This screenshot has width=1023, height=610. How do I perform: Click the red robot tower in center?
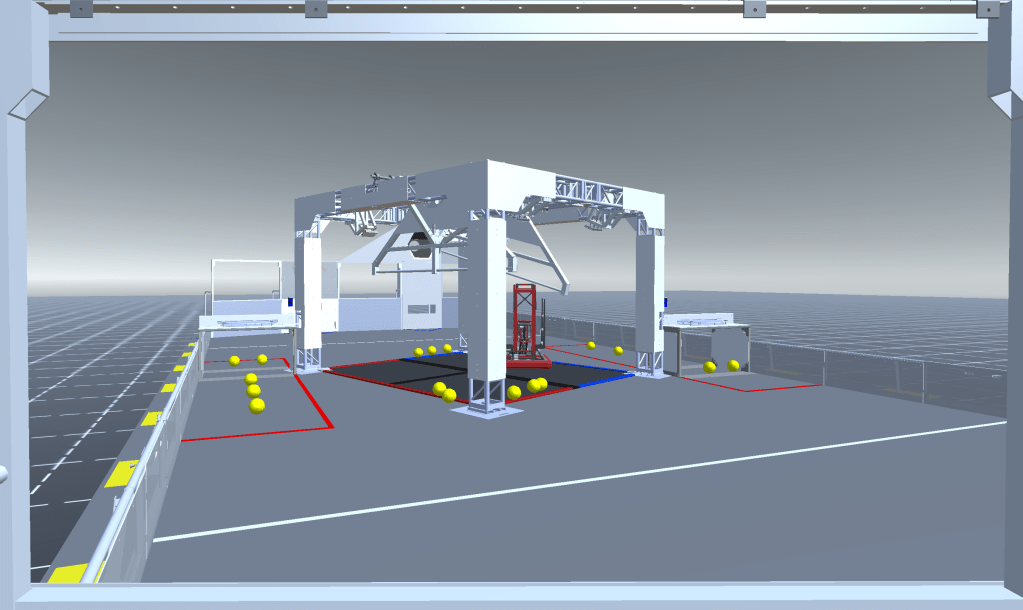pos(525,320)
